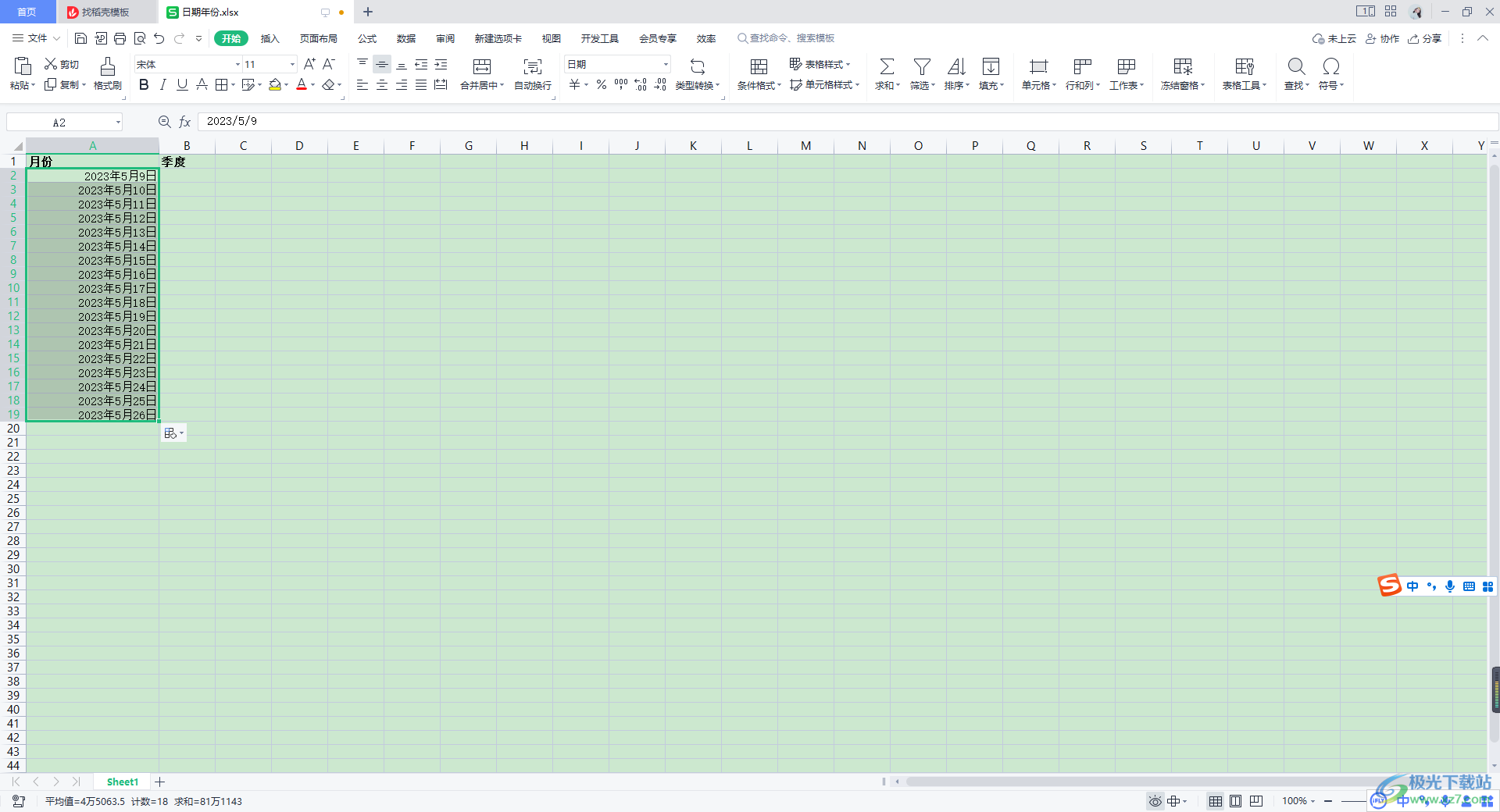Viewport: 1500px width, 812px height.
Task: Add a new sheet with plus button
Action: [160, 782]
